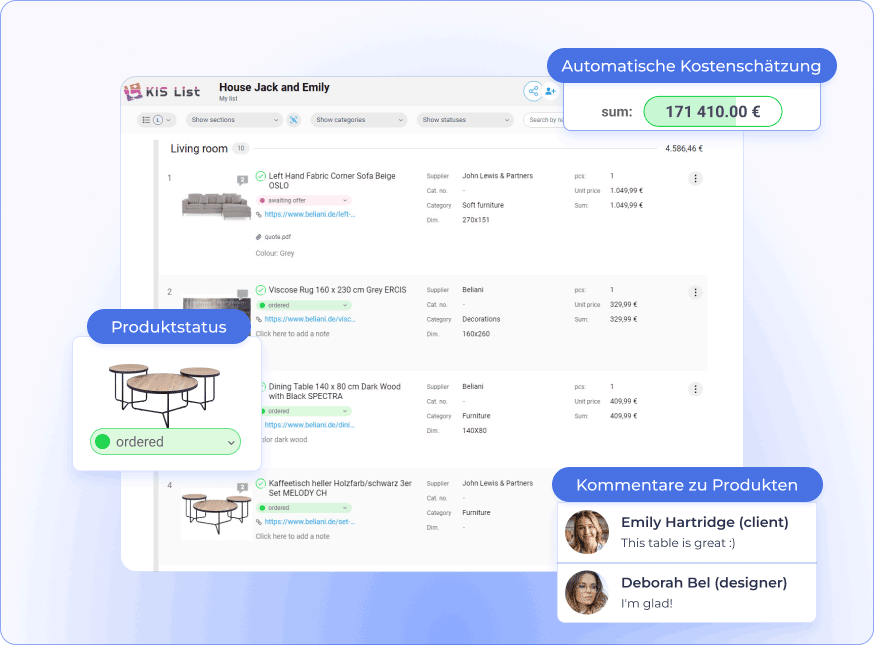Toggle the check circle for Viscose Rug
Viewport: 874px width, 645px height.
[260, 290]
